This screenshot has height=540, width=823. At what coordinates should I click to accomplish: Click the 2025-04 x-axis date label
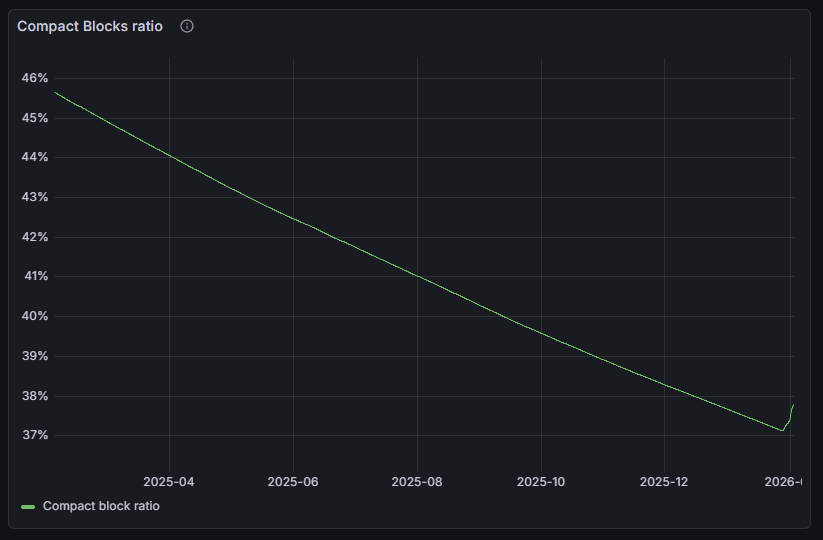(x=169, y=482)
